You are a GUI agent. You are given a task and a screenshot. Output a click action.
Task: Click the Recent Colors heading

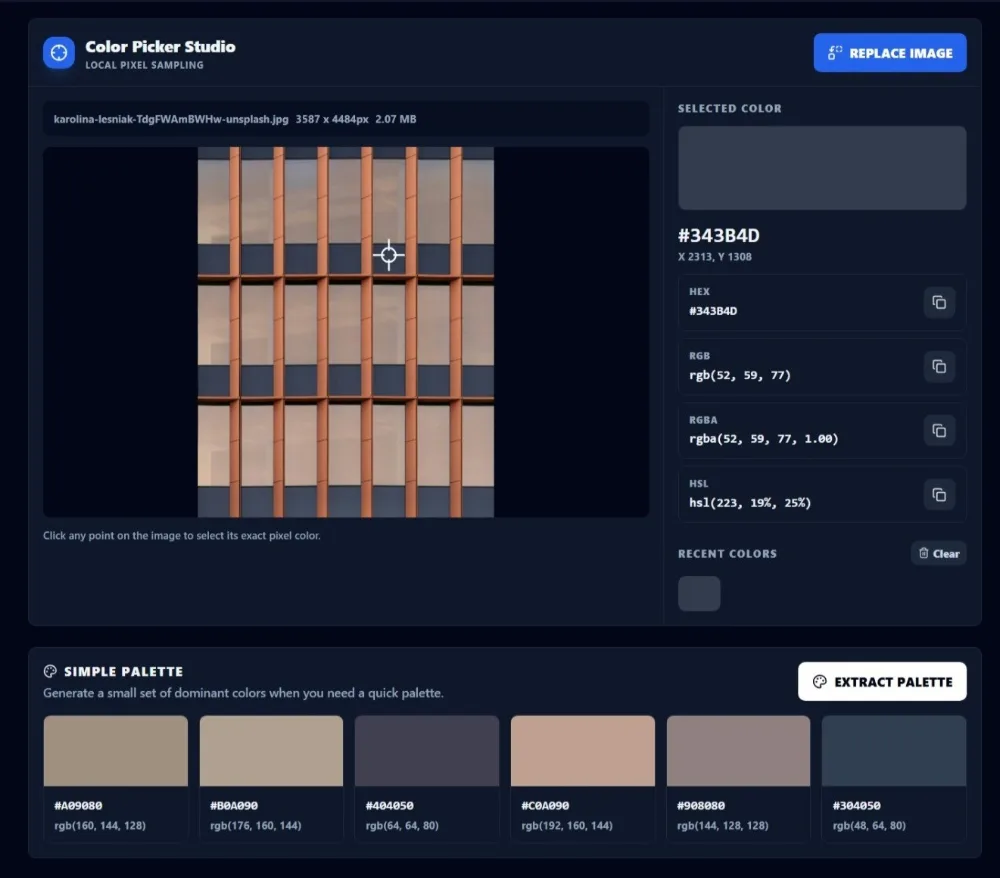click(728, 554)
